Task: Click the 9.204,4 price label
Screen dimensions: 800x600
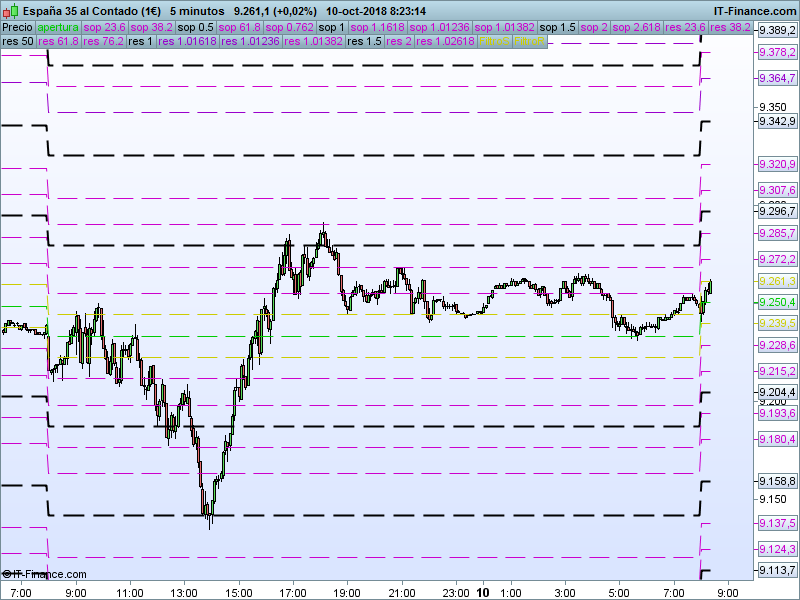Action: 777,392
